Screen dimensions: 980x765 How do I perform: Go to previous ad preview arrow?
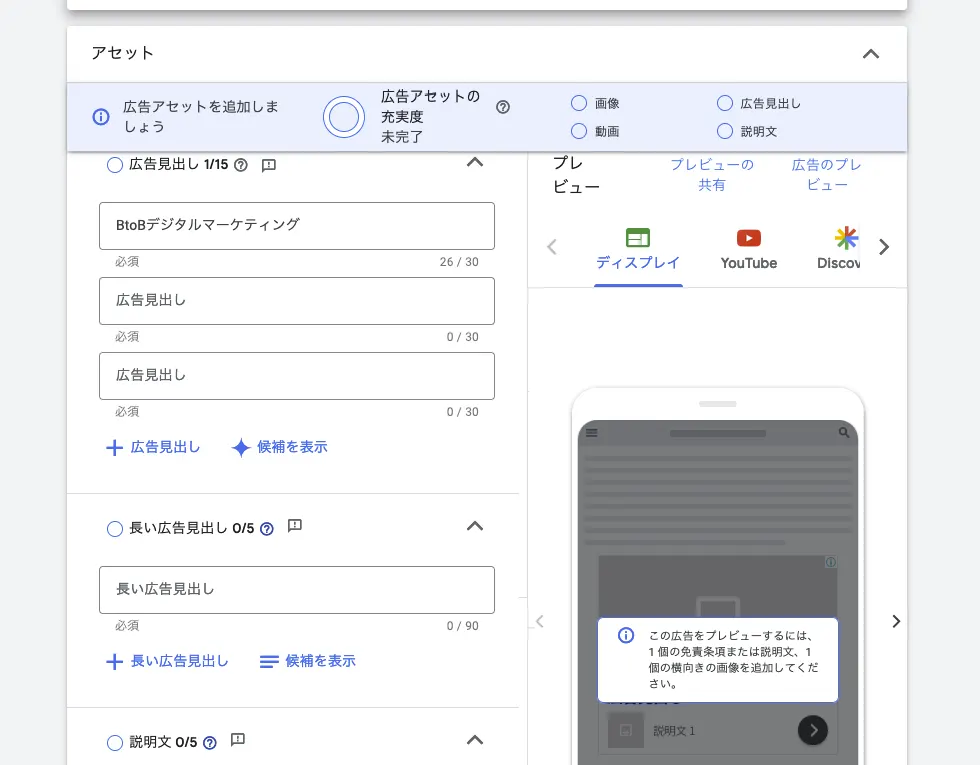[x=540, y=621]
